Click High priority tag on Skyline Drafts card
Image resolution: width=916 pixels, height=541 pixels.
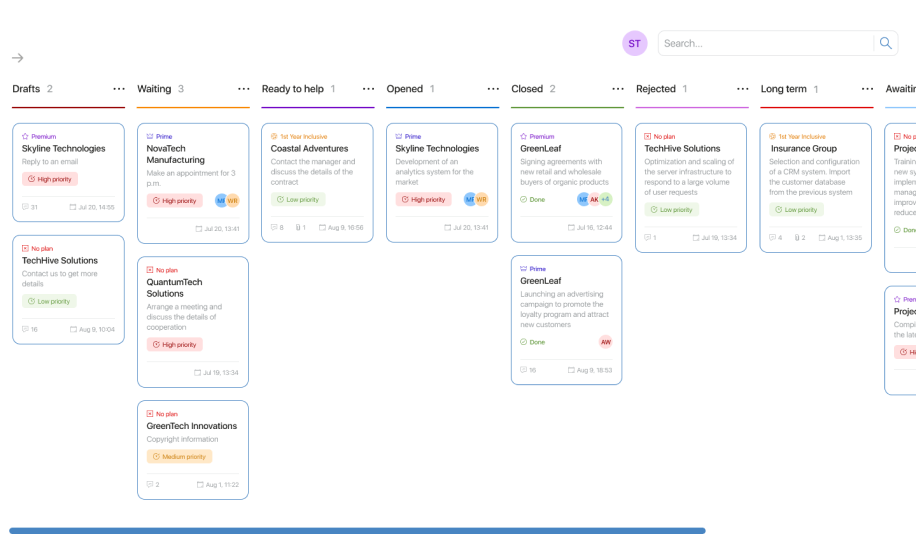click(50, 179)
